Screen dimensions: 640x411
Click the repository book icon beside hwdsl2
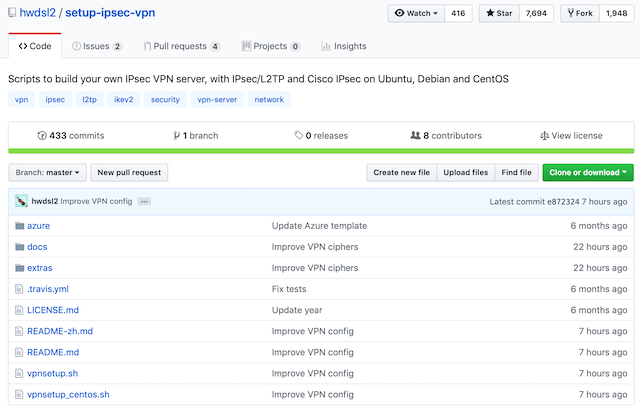click(12, 13)
